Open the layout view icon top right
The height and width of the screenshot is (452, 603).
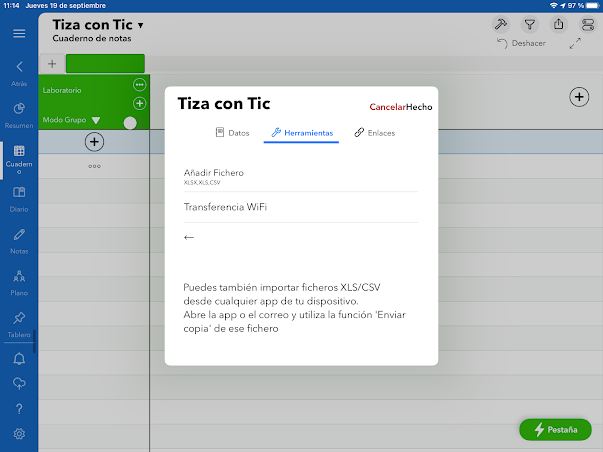pyautogui.click(x=588, y=25)
